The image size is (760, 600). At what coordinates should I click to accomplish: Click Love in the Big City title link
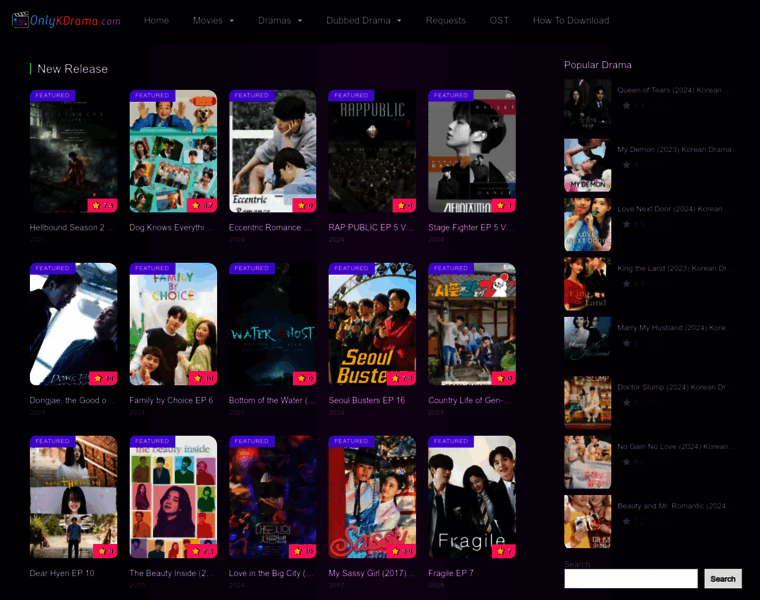pos(271,573)
